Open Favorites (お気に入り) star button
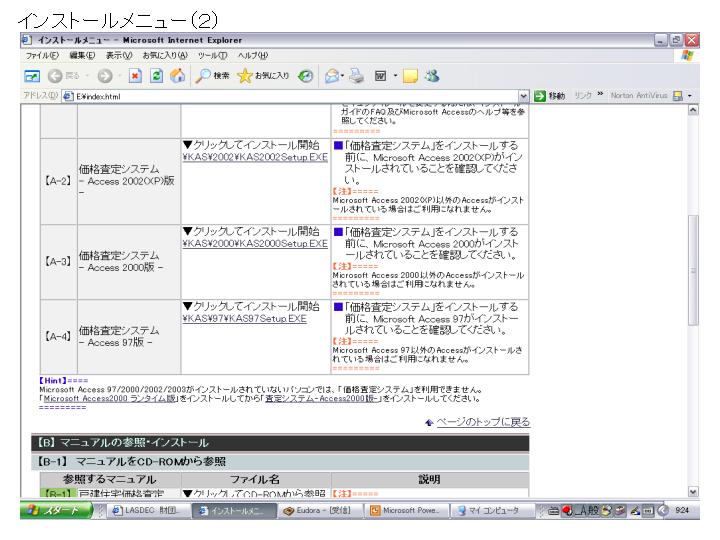The width and height of the screenshot is (720, 540). coord(263,76)
